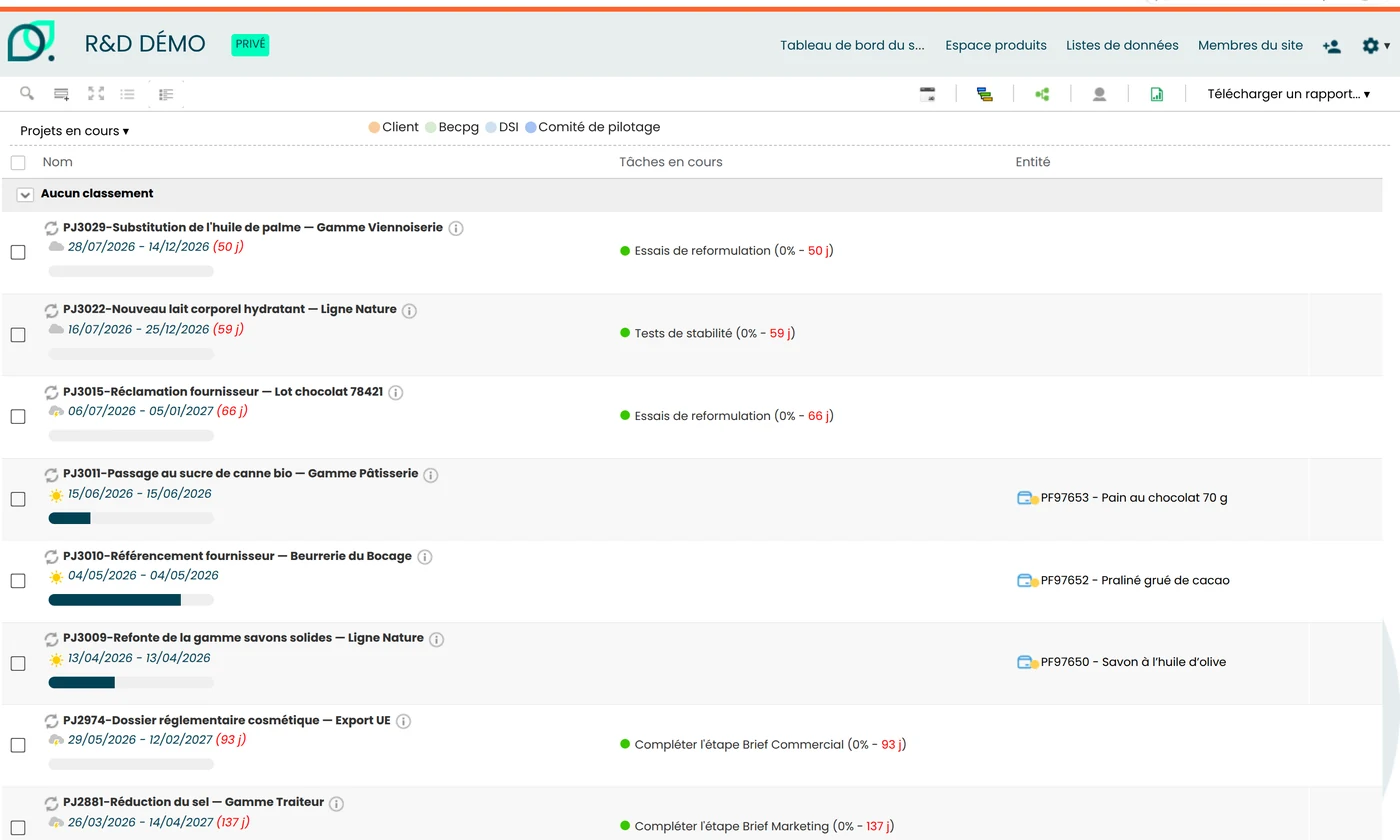Image resolution: width=1400 pixels, height=840 pixels.
Task: Click info icon next to PJ3015 réclamation fournisseur
Action: [396, 393]
